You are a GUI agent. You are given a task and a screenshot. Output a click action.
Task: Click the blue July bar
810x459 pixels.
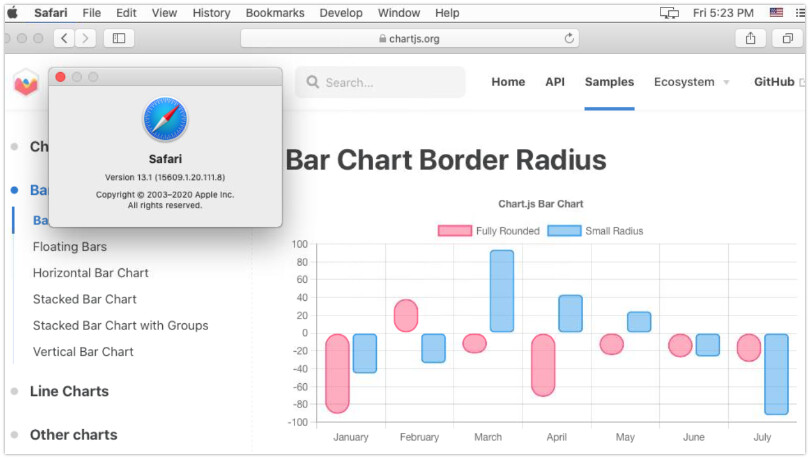point(776,374)
